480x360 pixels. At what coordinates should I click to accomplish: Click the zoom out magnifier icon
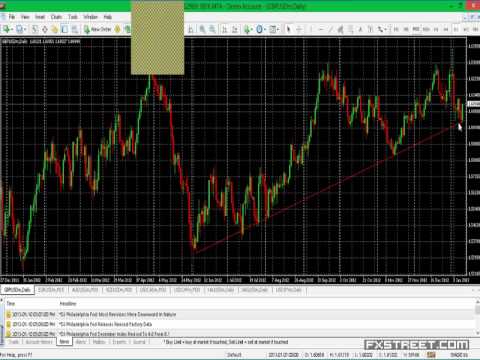[212, 29]
